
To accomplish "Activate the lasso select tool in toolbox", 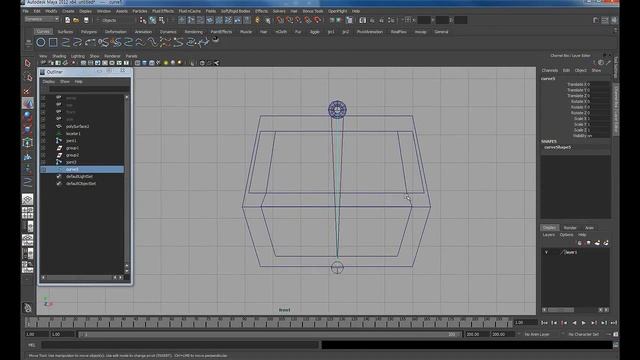I will pyautogui.click(x=28, y=77).
